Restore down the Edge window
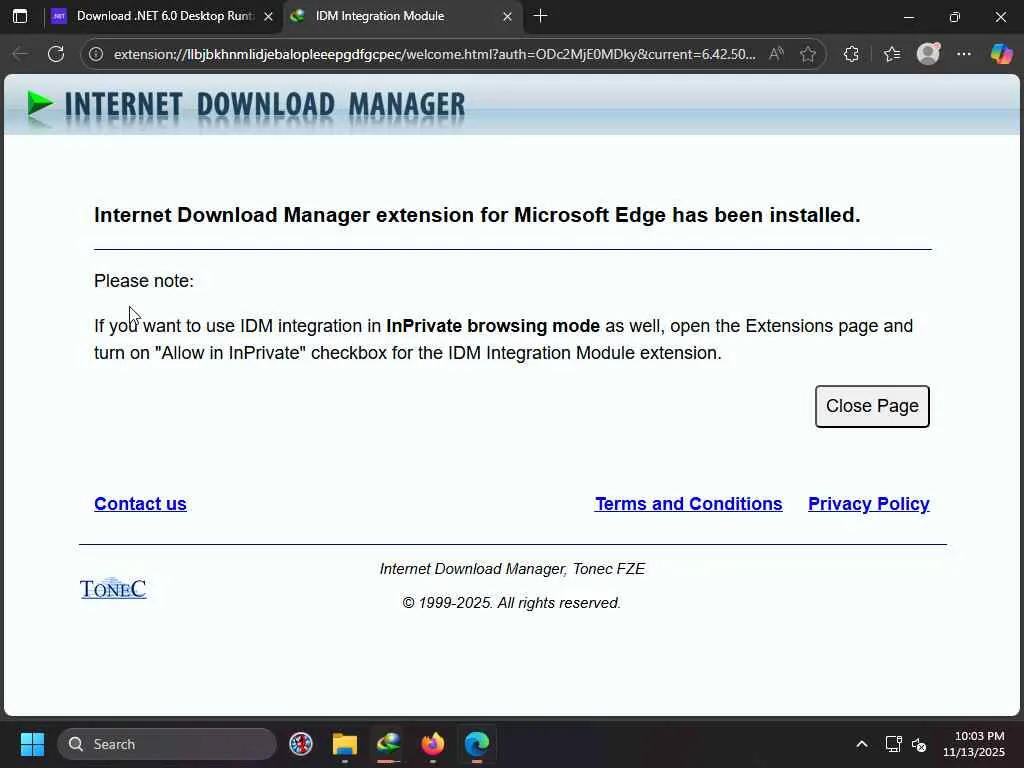The height and width of the screenshot is (768, 1024). click(955, 17)
